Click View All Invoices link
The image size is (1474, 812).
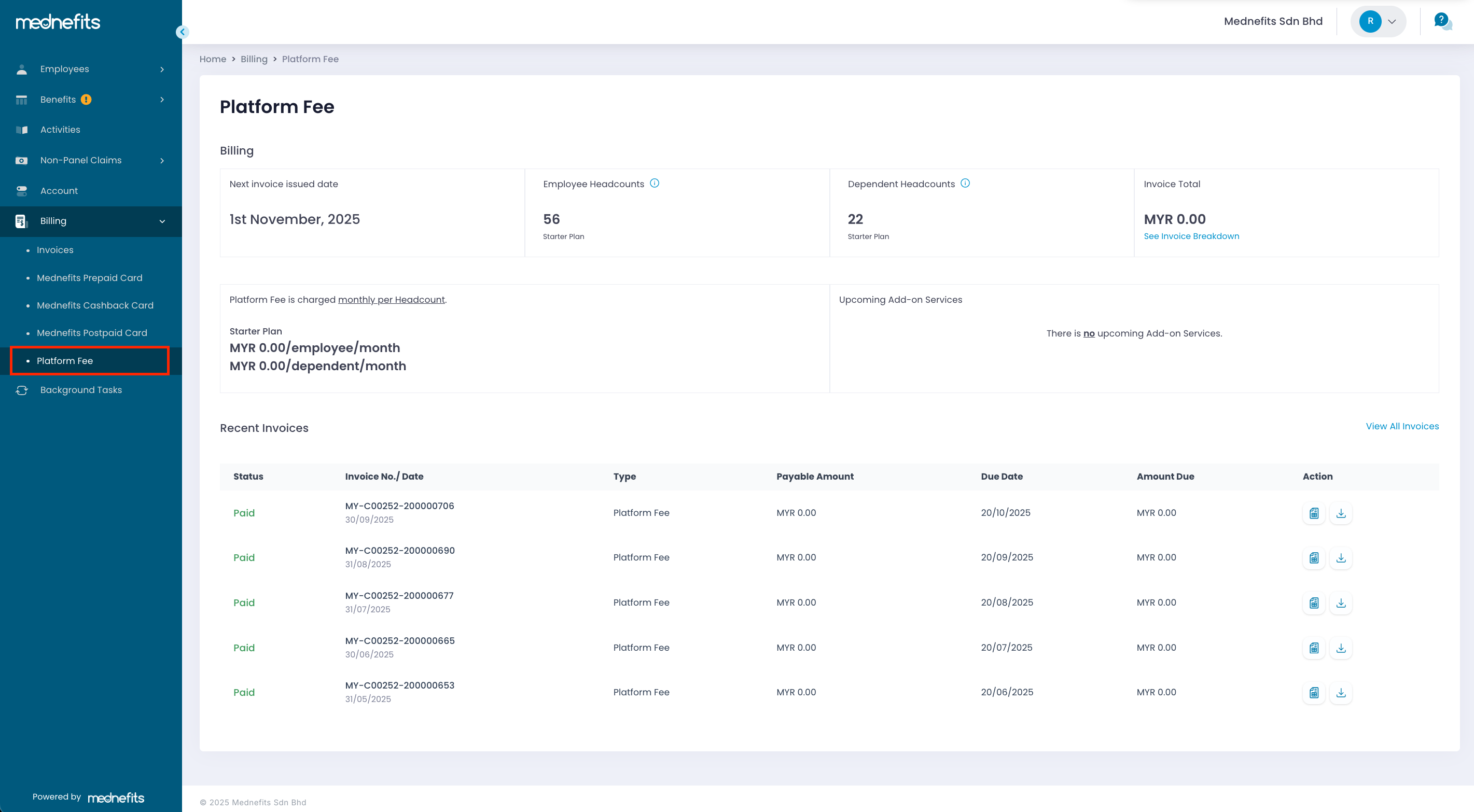[1402, 426]
